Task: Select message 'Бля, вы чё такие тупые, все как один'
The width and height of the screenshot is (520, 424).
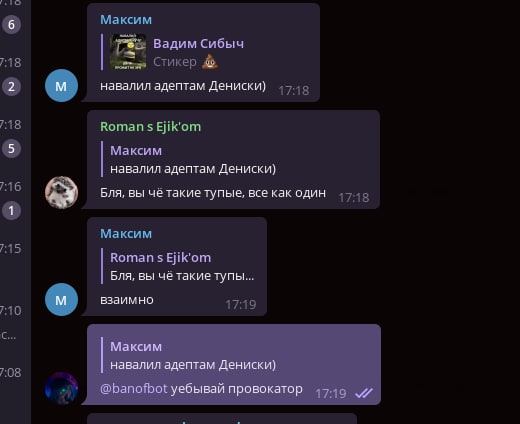Action: [213, 193]
